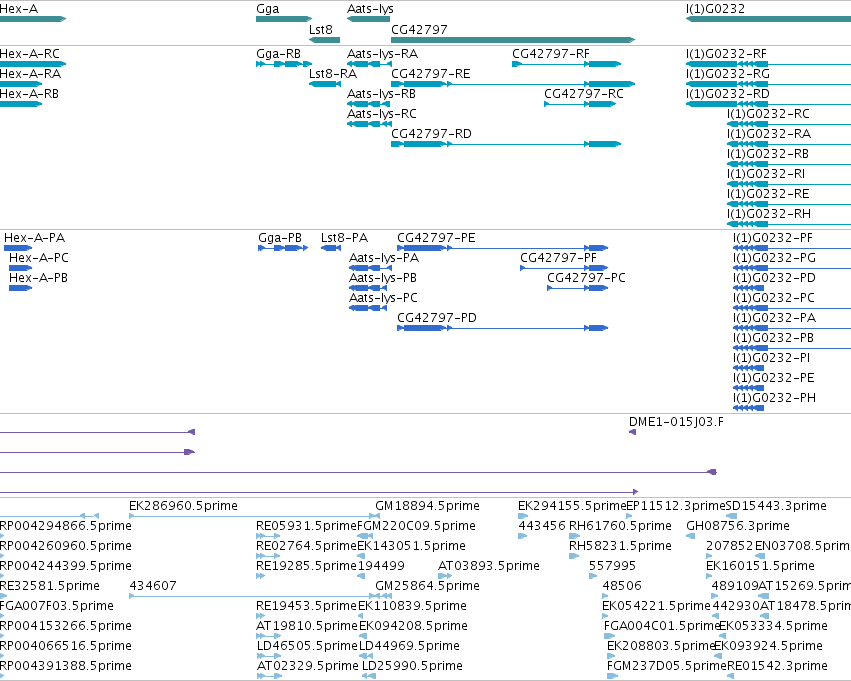Select EST RH58231.5prime

coord(574,556)
